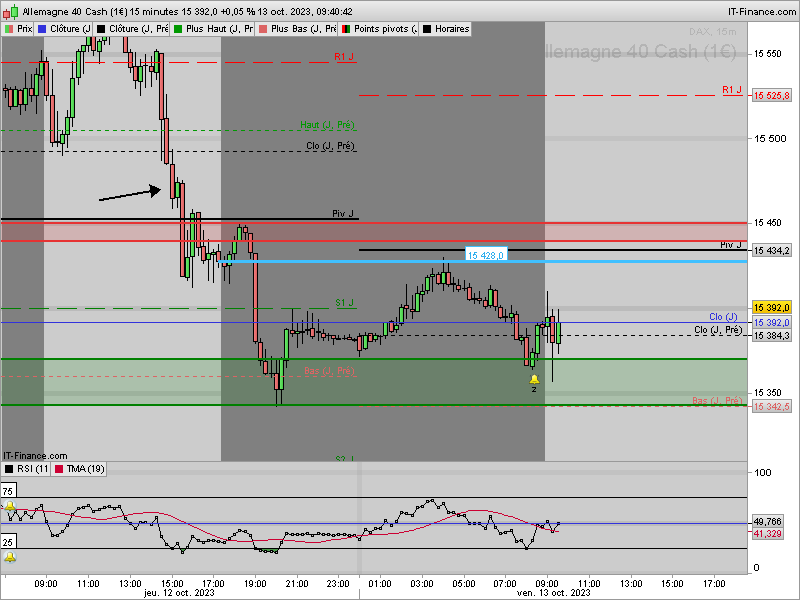Click the left Piv J label above the red zone
Viewport: 800px width, 600px height.
[343, 213]
